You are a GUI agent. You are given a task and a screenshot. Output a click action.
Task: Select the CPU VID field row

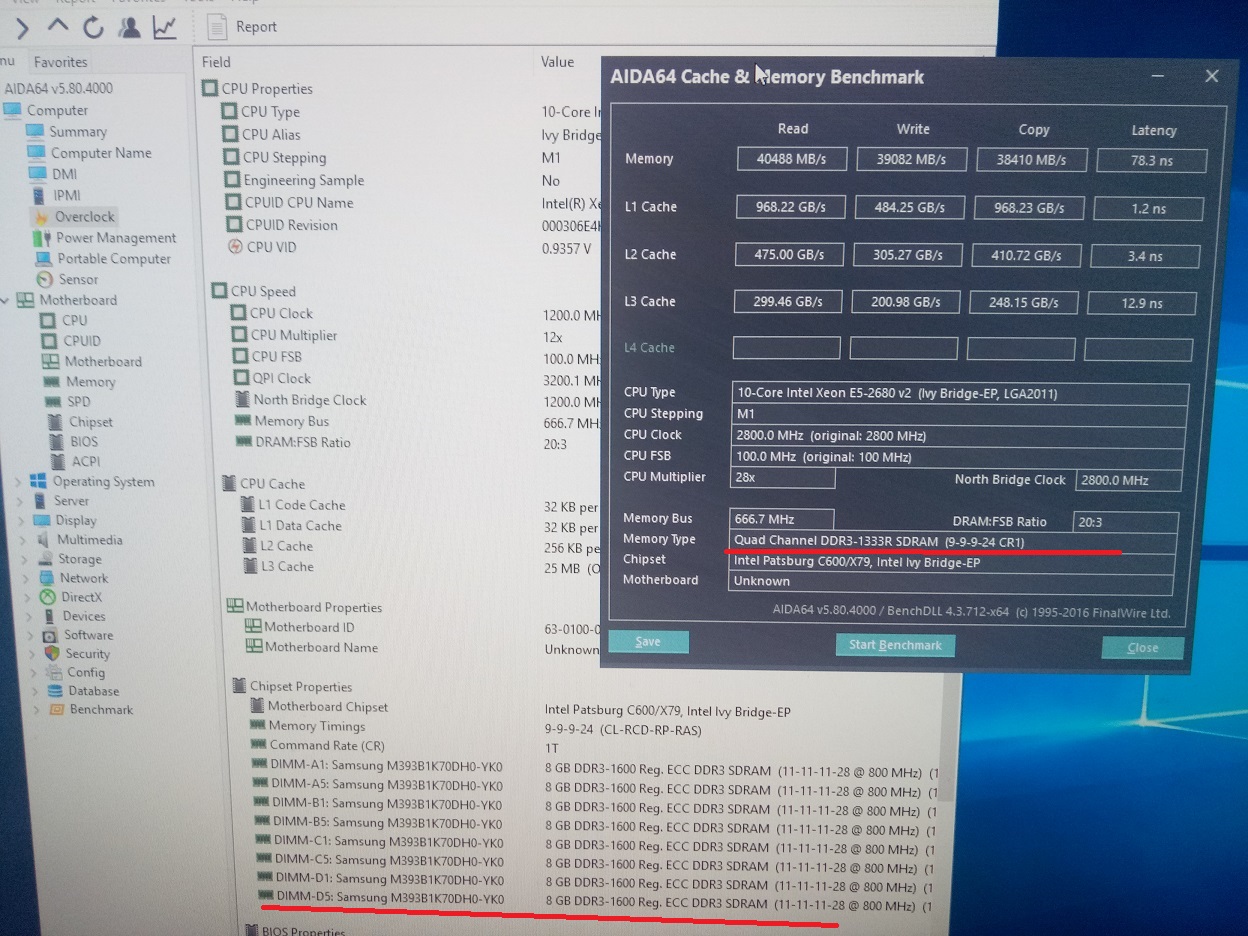pyautogui.click(x=271, y=247)
